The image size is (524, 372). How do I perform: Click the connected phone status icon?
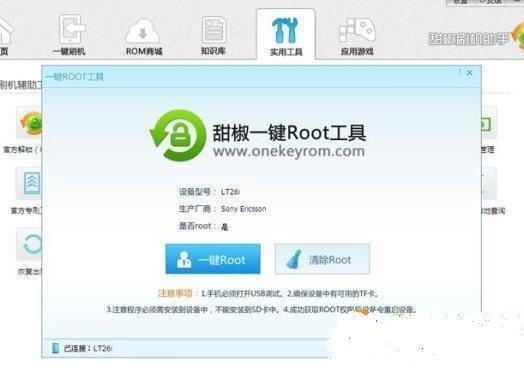click(x=55, y=348)
